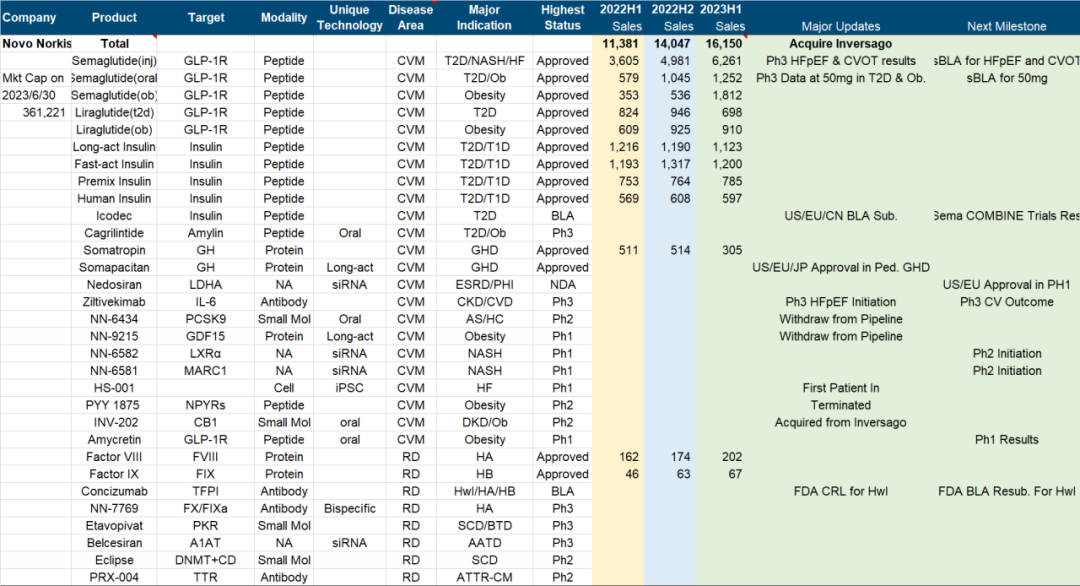
Task: Click the total 2023H1 sales 16,150
Action: tap(723, 43)
